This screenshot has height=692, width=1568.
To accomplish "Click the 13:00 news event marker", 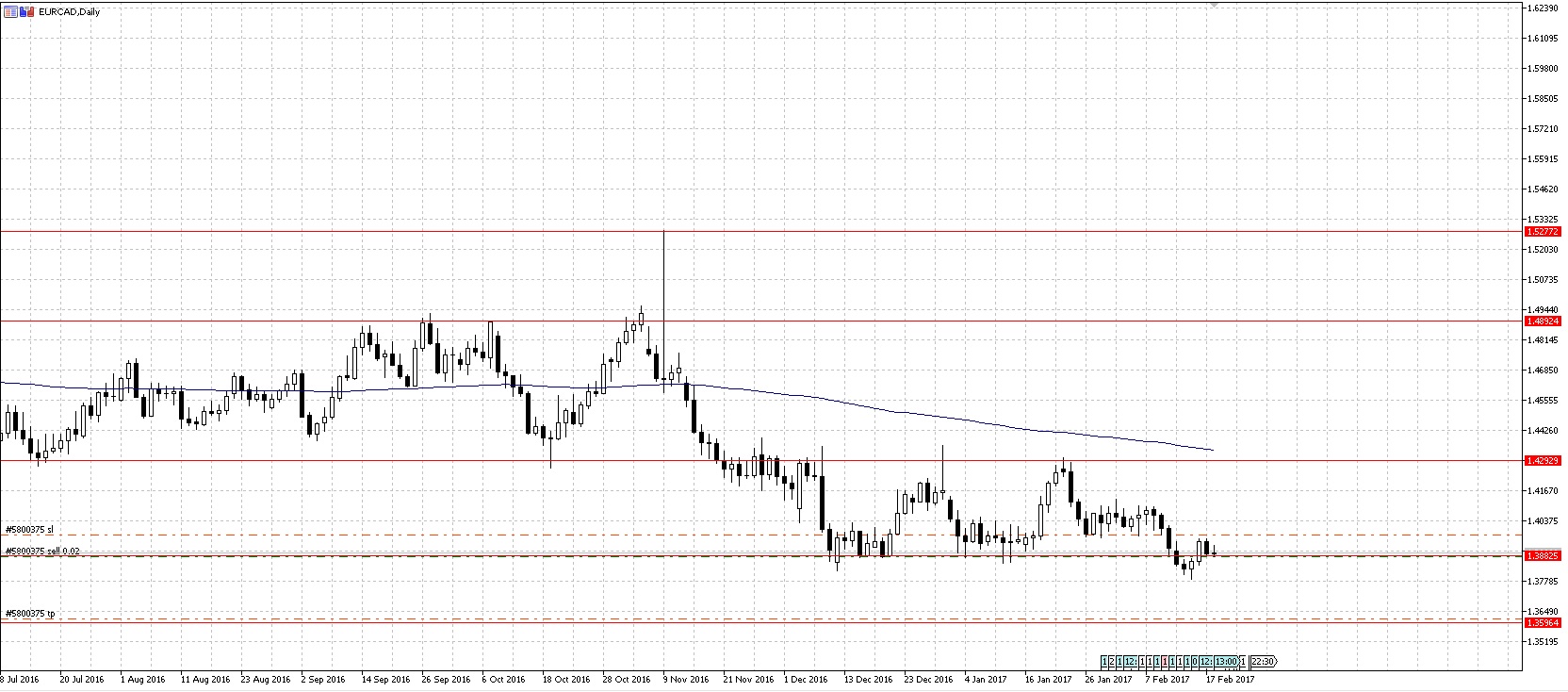I will point(1227,661).
